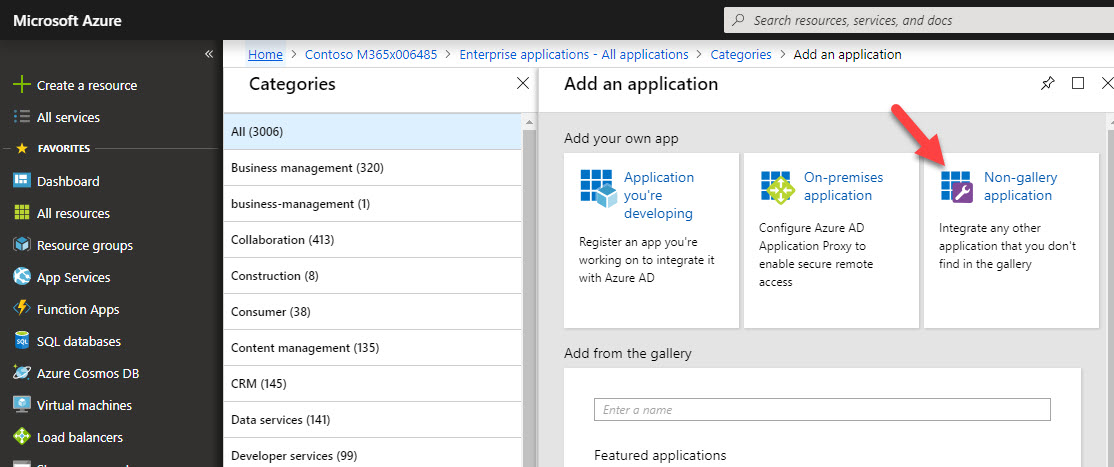Viewport: 1114px width, 467px height.
Task: Open Dashboard in favorites
Action: [x=68, y=181]
